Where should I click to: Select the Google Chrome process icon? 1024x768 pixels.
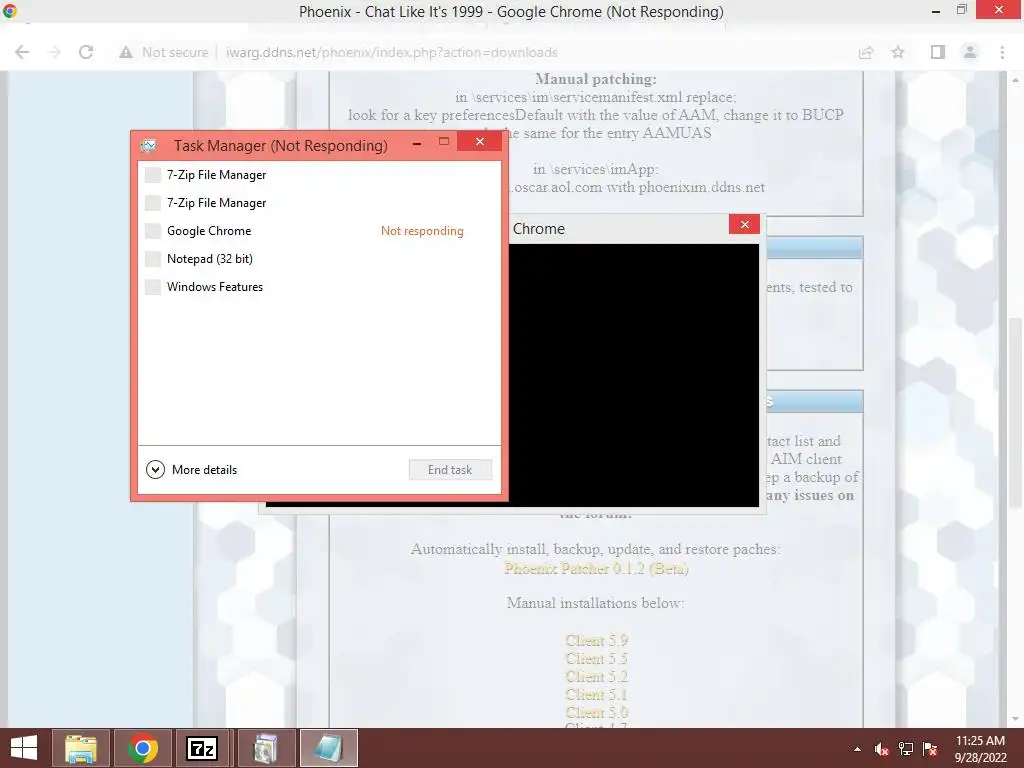[153, 231]
